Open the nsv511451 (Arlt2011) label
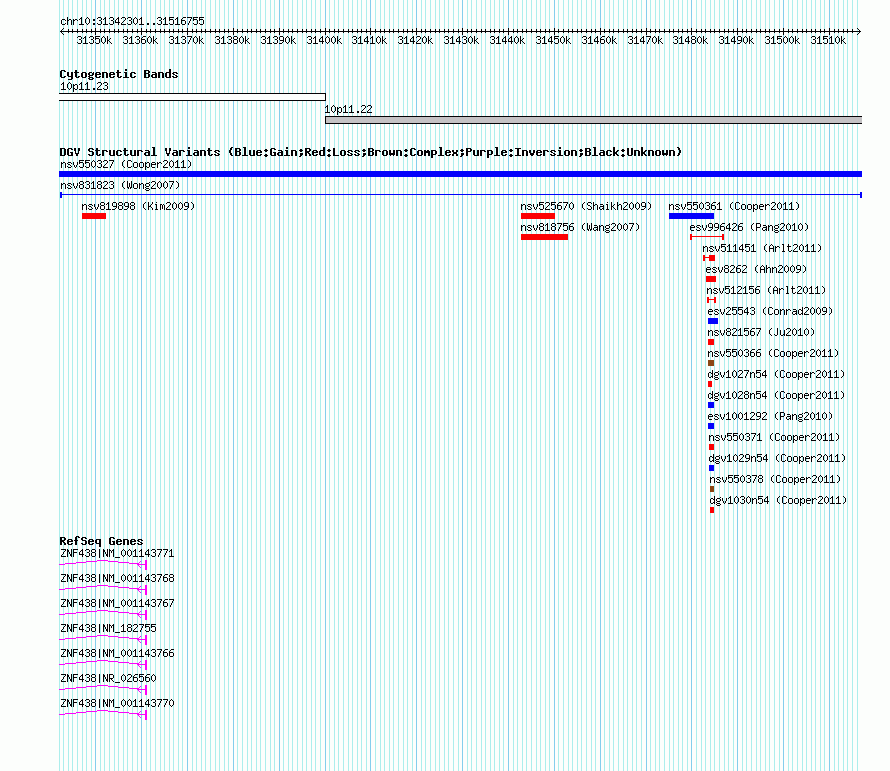The image size is (890, 771). pyautogui.click(x=762, y=248)
